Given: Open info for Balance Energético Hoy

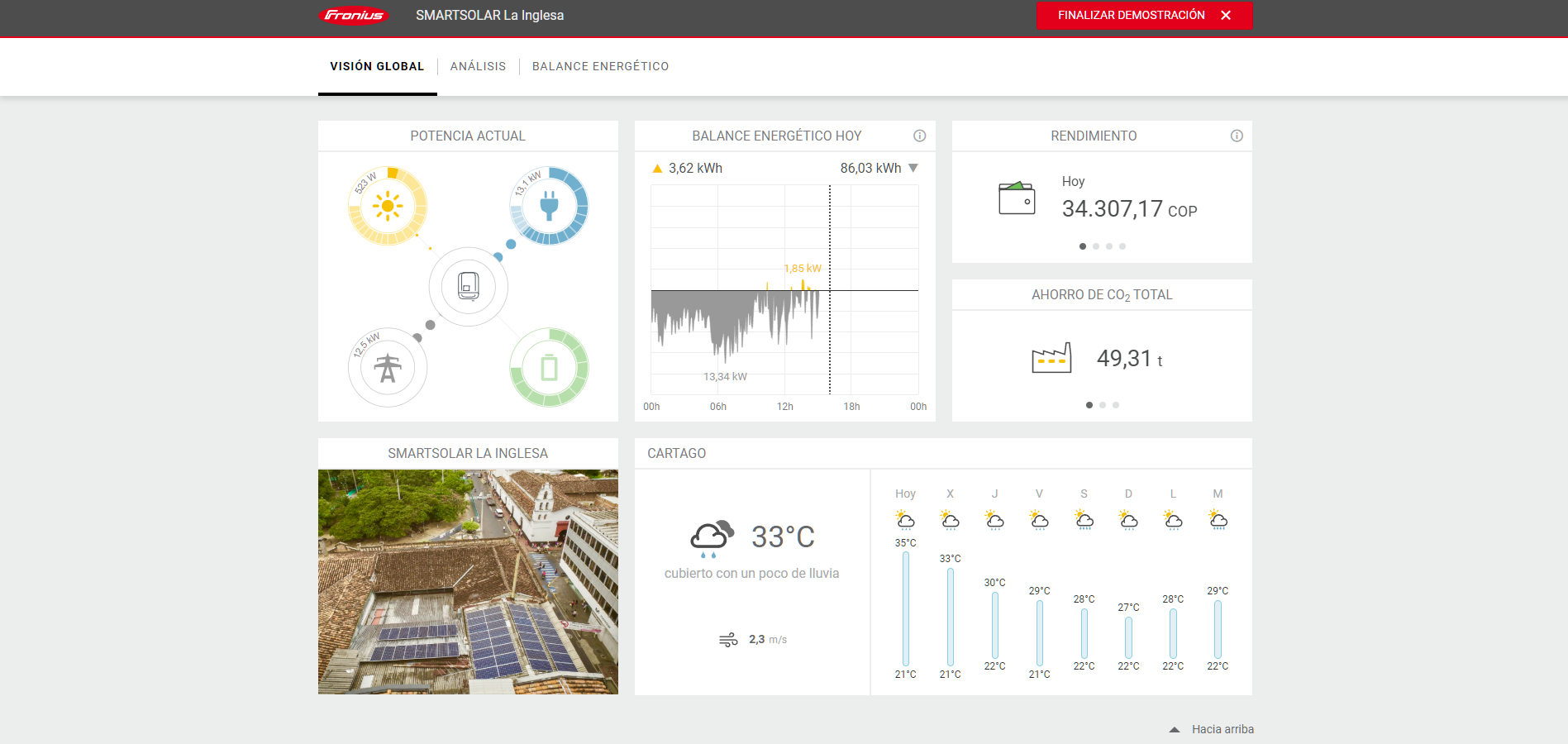Looking at the screenshot, I should pyautogui.click(x=919, y=136).
